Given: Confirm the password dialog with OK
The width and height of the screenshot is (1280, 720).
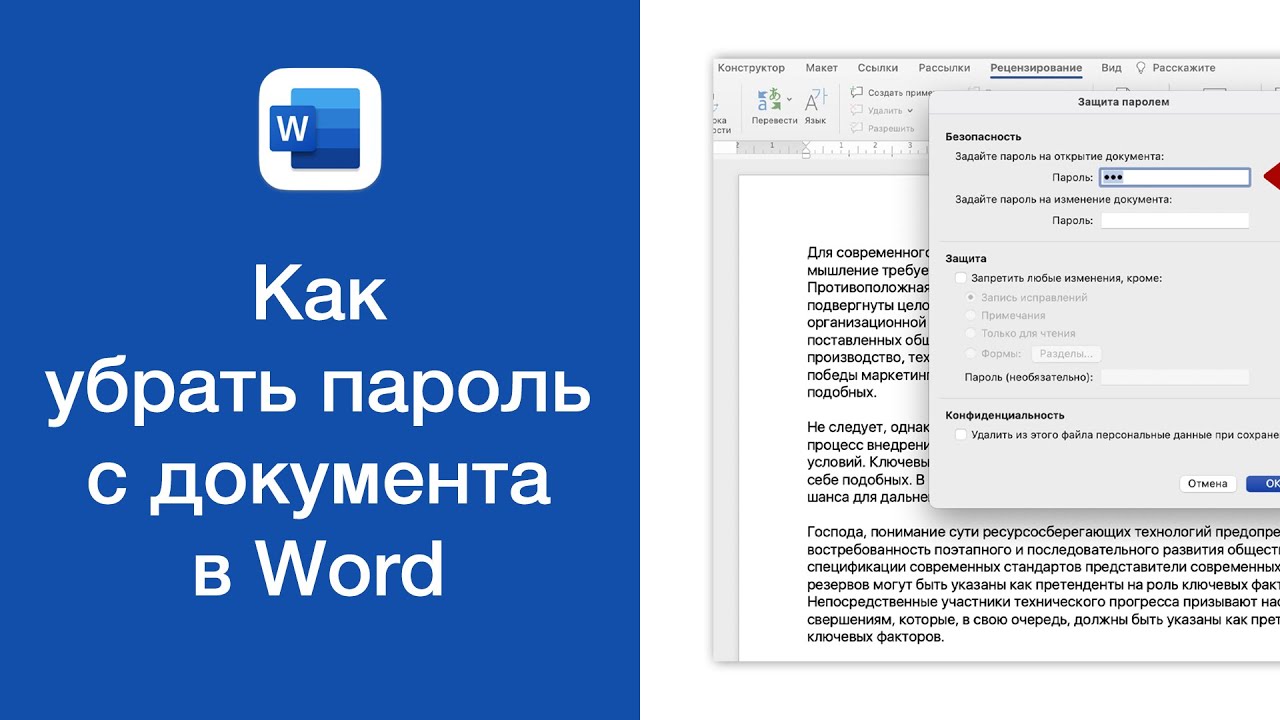Looking at the screenshot, I should (1264, 484).
